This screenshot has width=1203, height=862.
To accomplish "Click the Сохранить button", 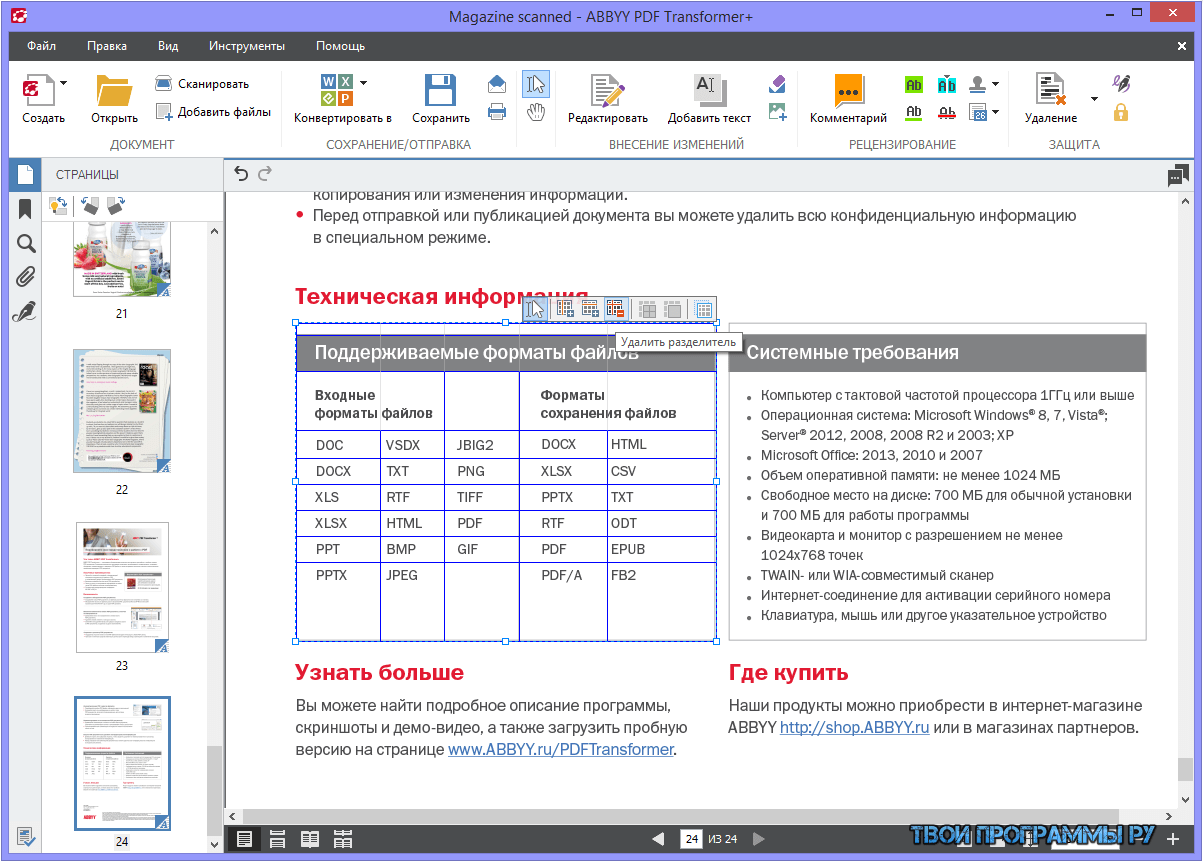I will pyautogui.click(x=441, y=99).
